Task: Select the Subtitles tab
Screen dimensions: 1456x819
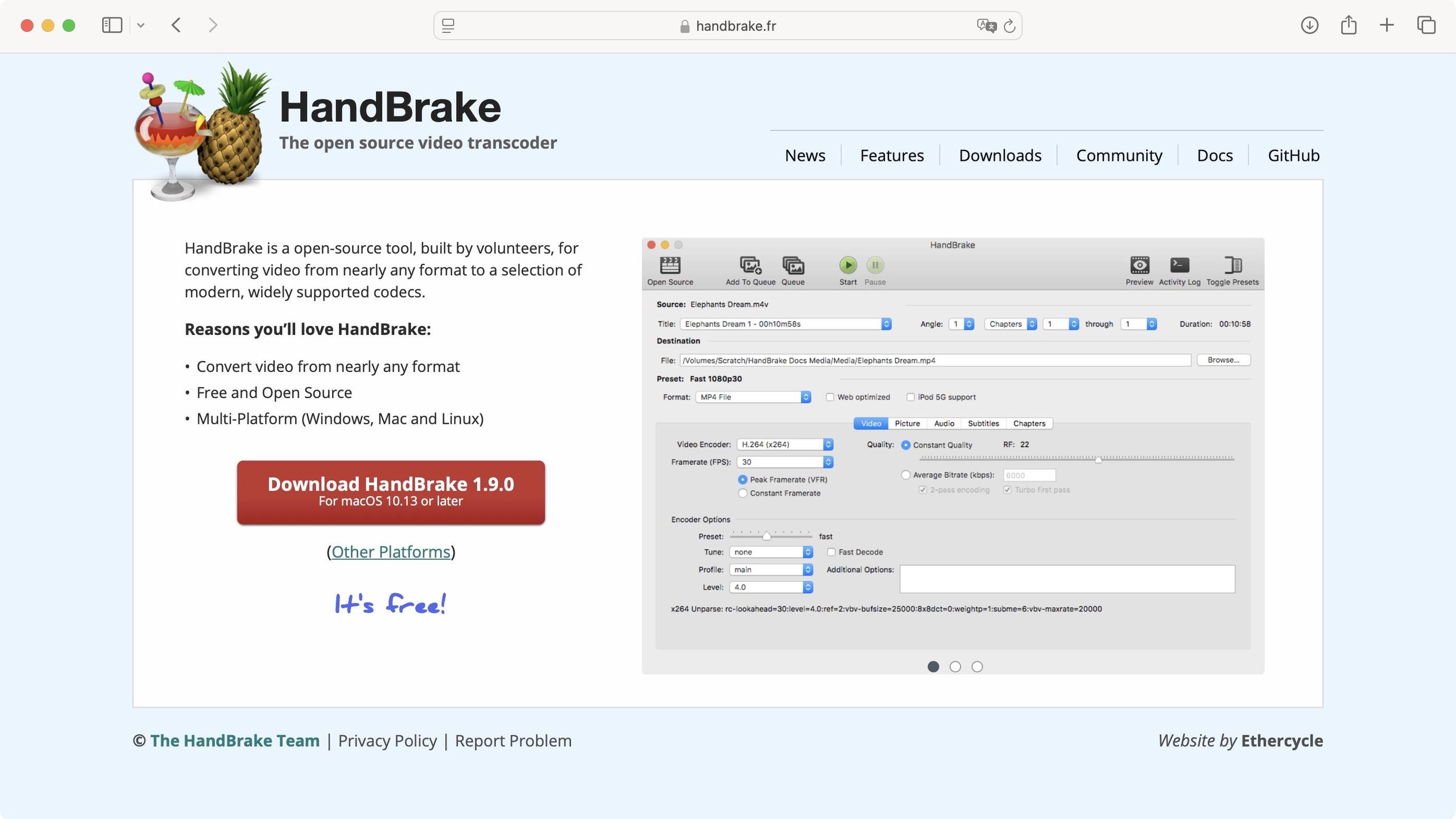Action: pyautogui.click(x=983, y=424)
